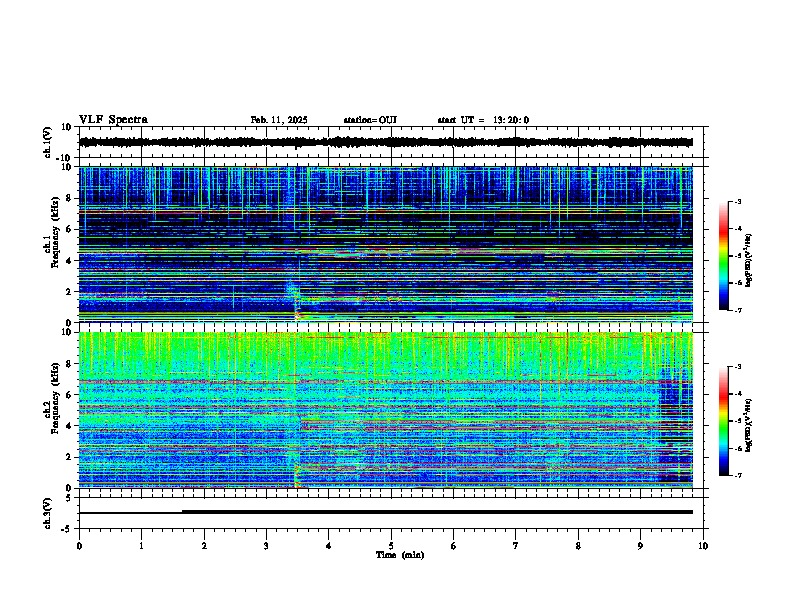Click the color bar beside ch.2 spectrogram

click(x=723, y=421)
